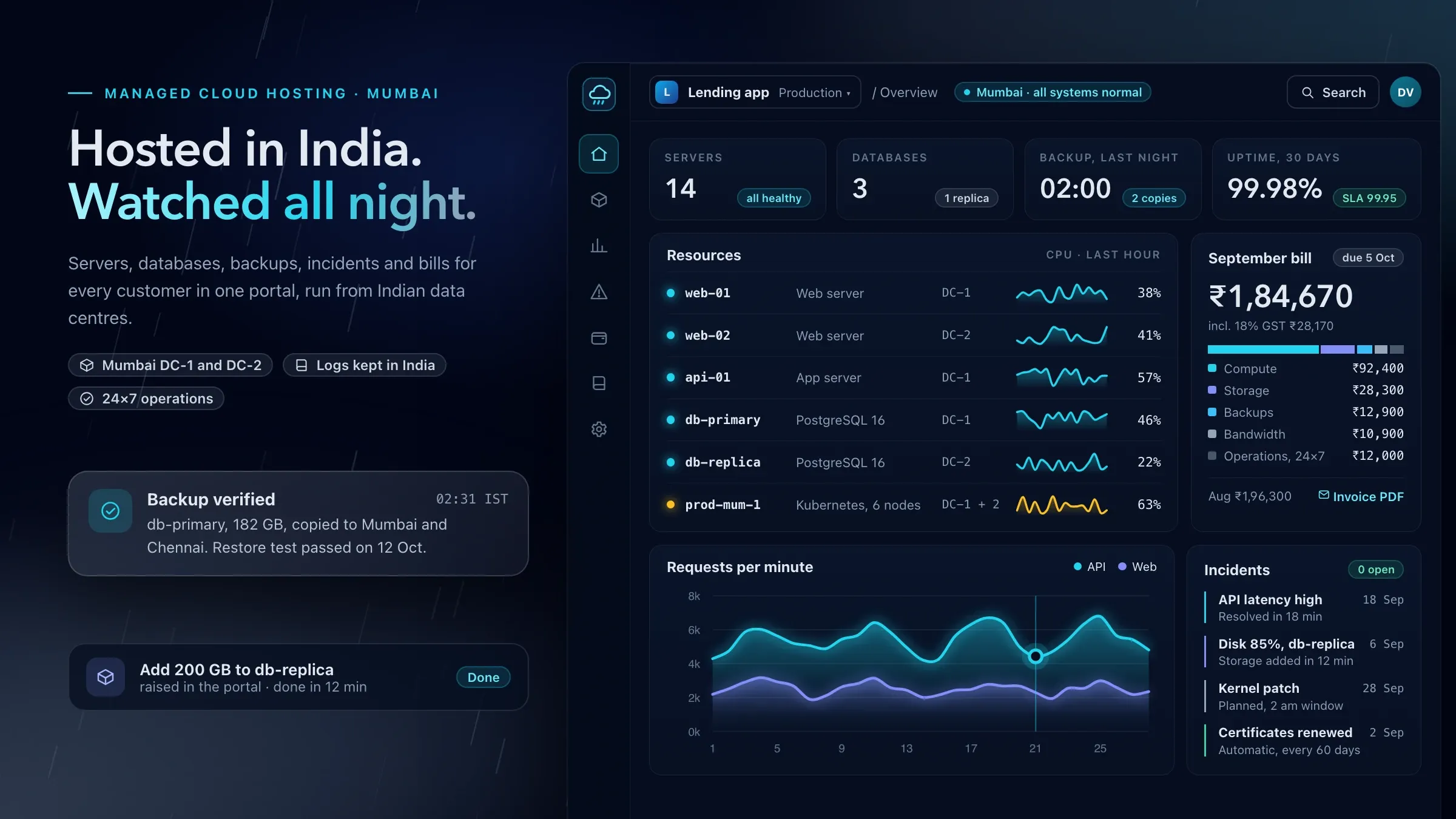Click the search magnifier icon
The image size is (1456, 819).
coord(1307,93)
